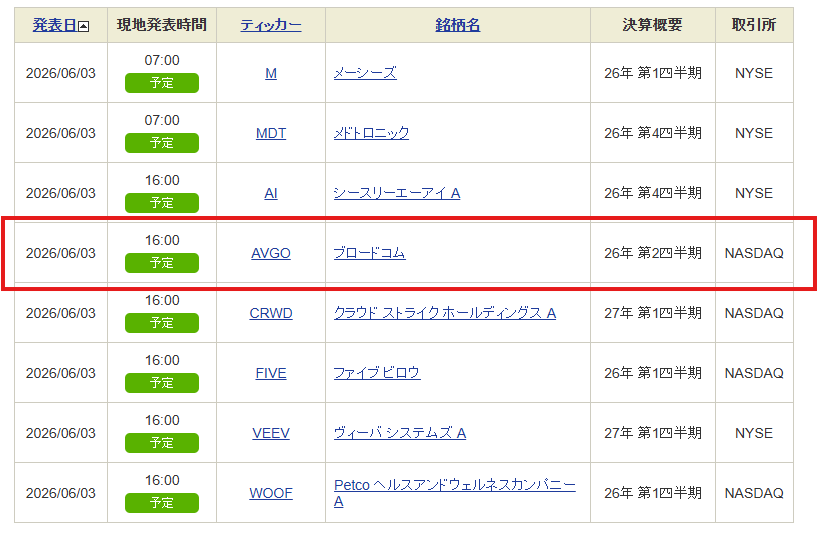
Task: Select NYSE exchange cell in MDT row
Action: pyautogui.click(x=754, y=133)
